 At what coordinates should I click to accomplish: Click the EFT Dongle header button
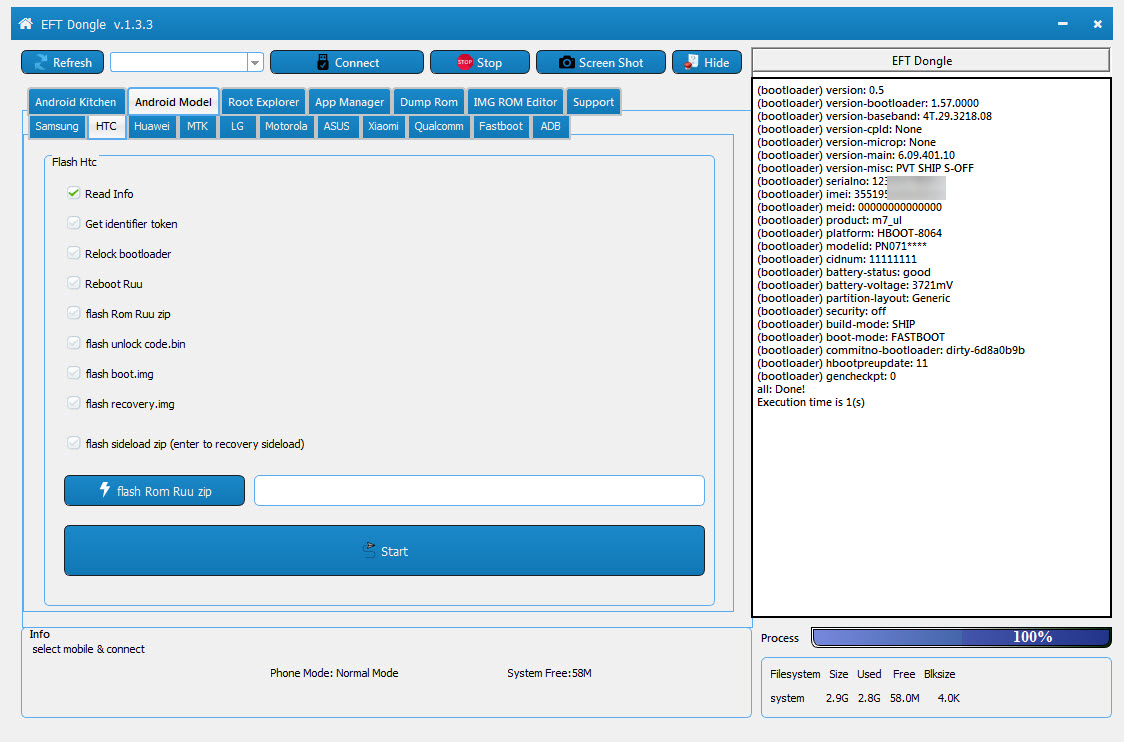click(x=930, y=60)
